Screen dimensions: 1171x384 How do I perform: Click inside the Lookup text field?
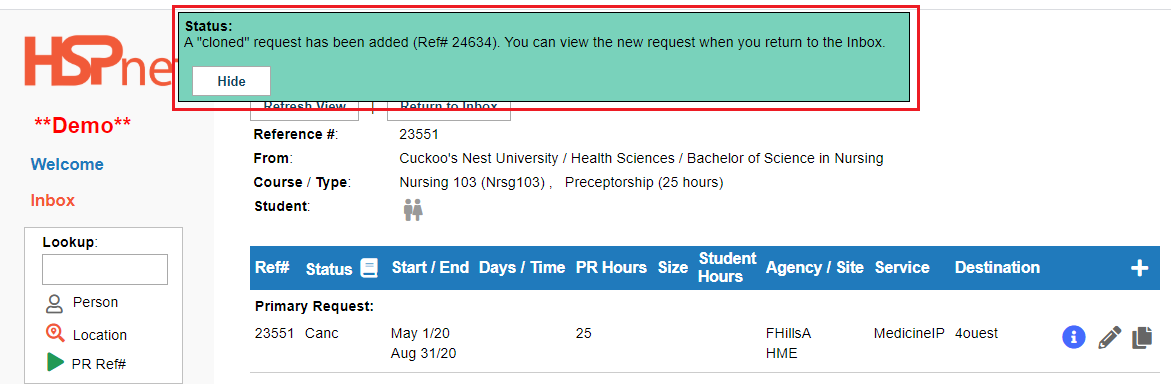click(105, 270)
